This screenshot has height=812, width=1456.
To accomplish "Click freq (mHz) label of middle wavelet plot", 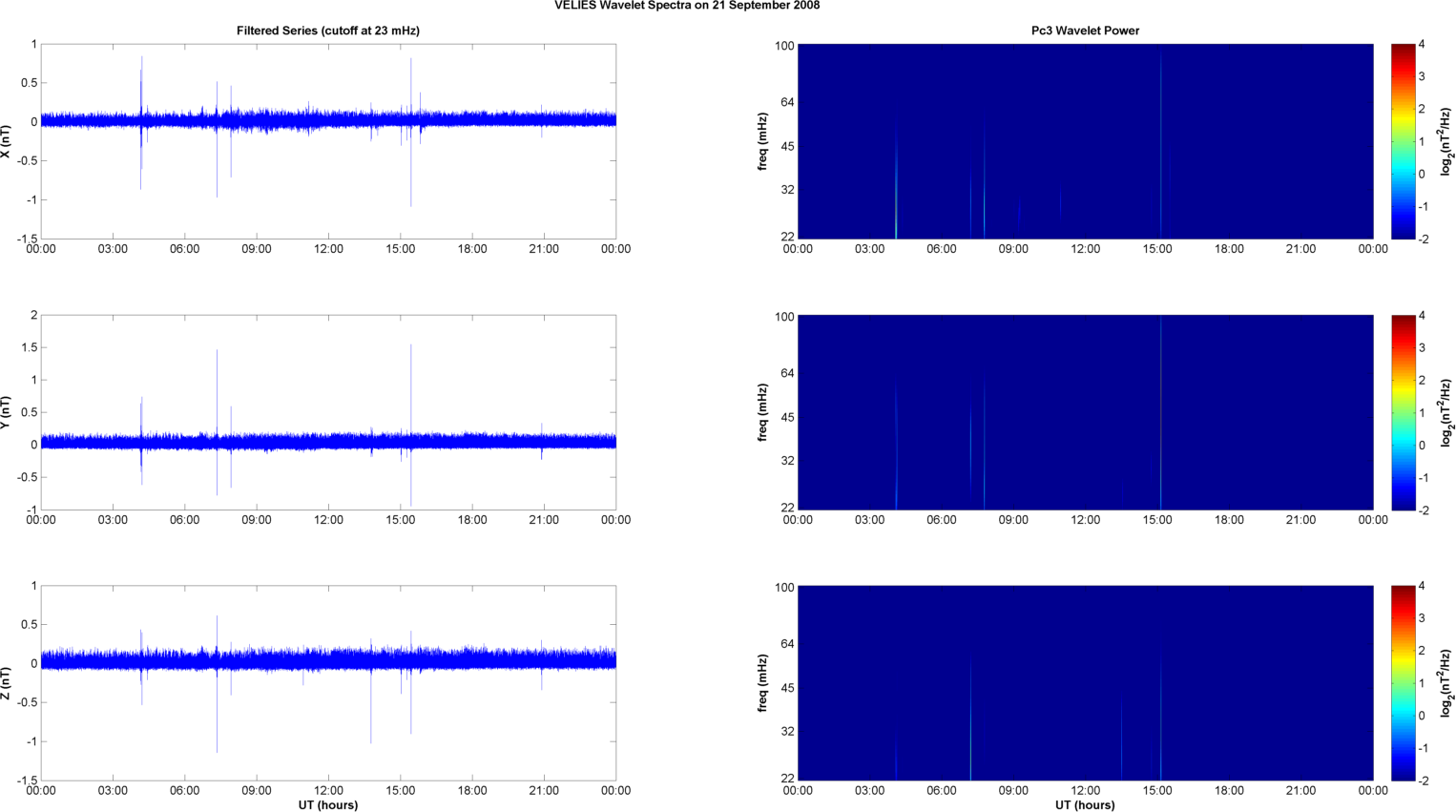I will [763, 412].
